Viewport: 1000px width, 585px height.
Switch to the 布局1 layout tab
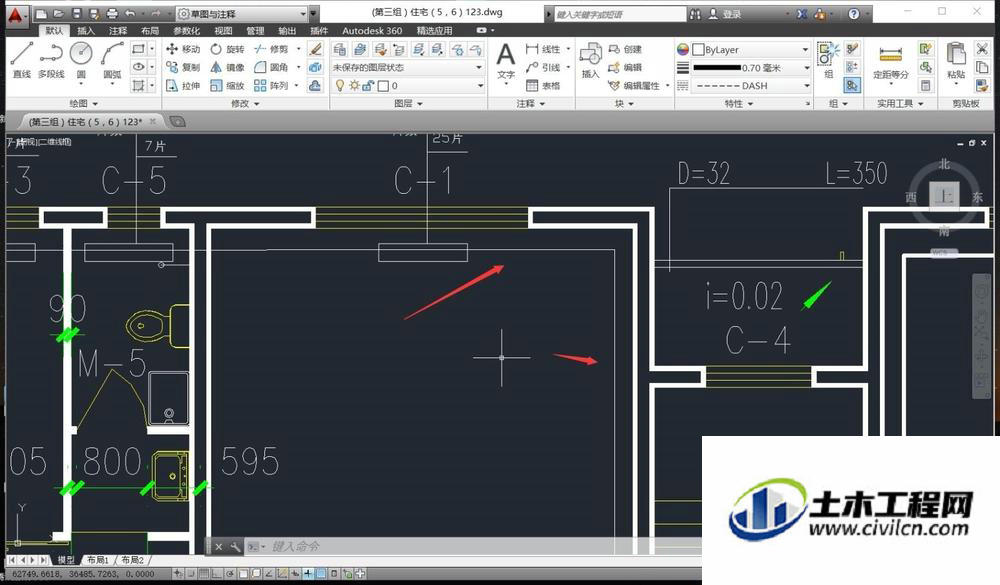pyautogui.click(x=98, y=559)
